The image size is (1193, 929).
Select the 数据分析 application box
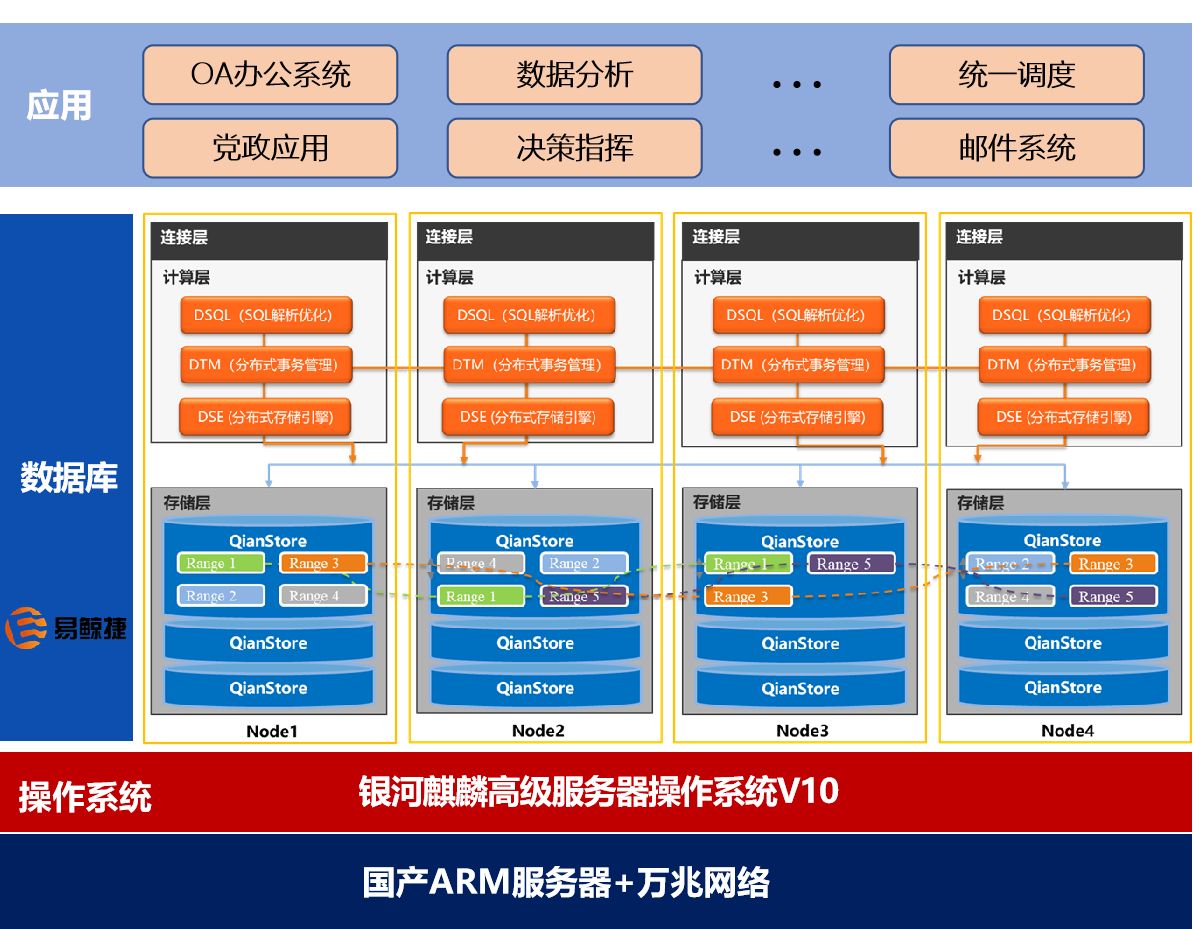[x=574, y=75]
